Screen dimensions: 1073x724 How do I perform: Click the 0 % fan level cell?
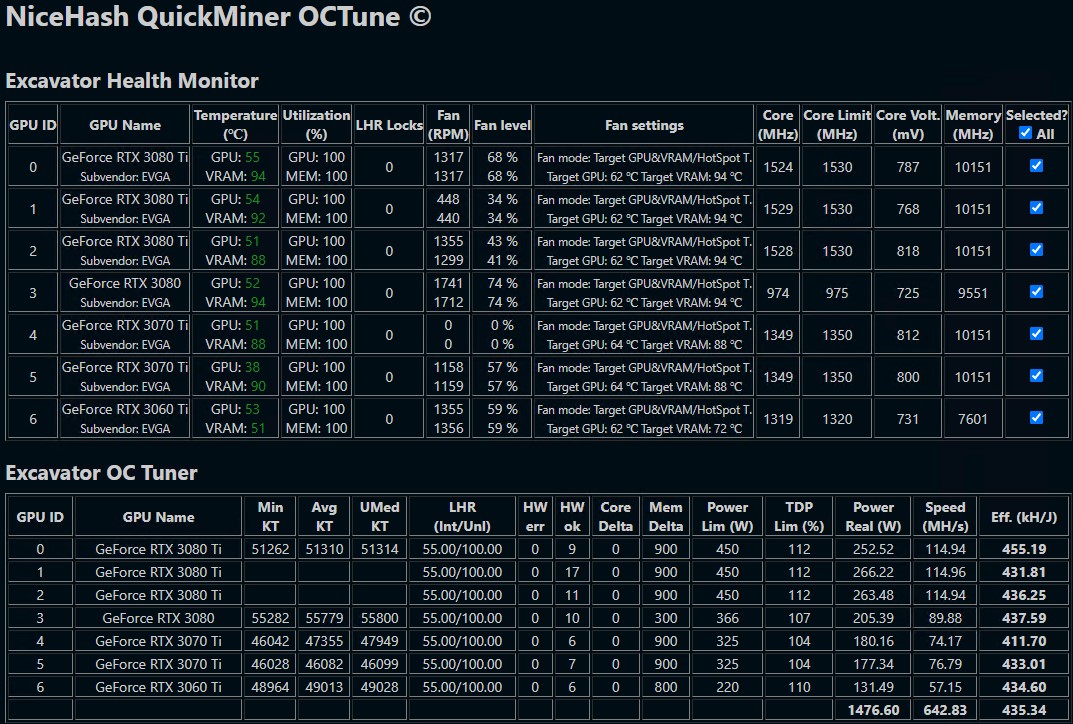click(502, 335)
